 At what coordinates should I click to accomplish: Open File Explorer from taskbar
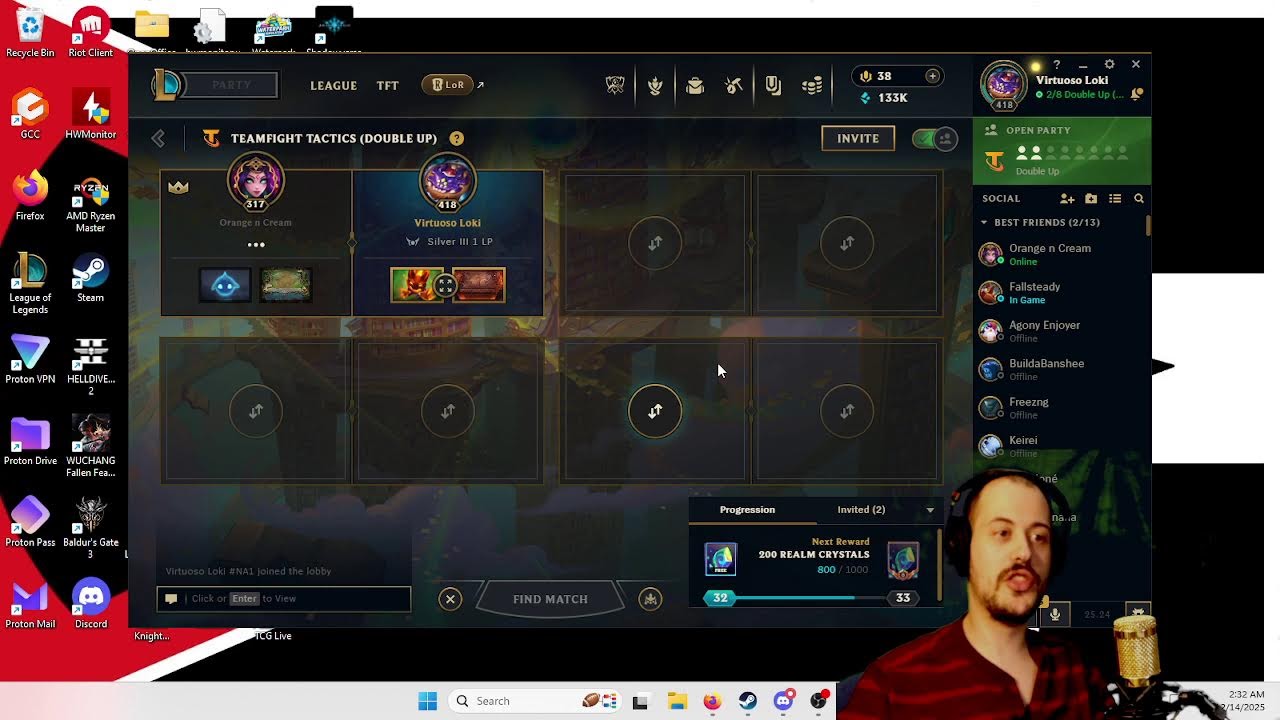tap(676, 701)
